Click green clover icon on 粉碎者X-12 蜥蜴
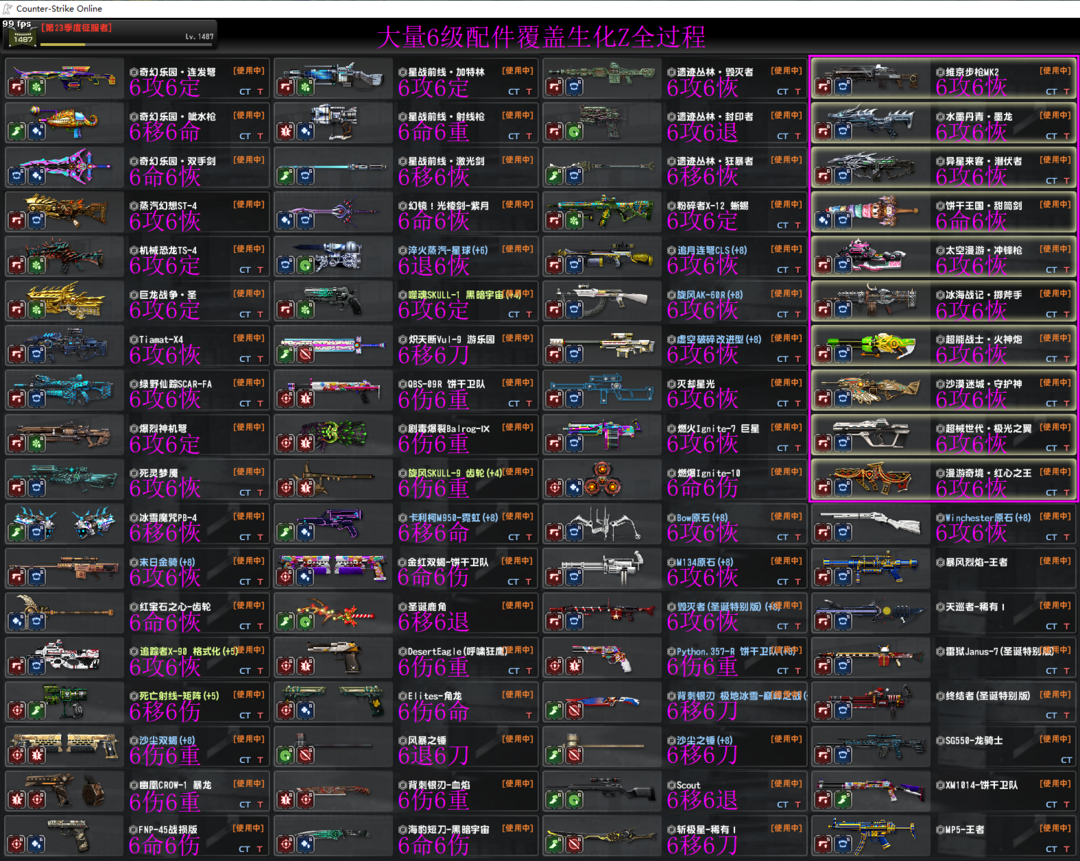Viewport: 1080px width, 861px height. (574, 221)
